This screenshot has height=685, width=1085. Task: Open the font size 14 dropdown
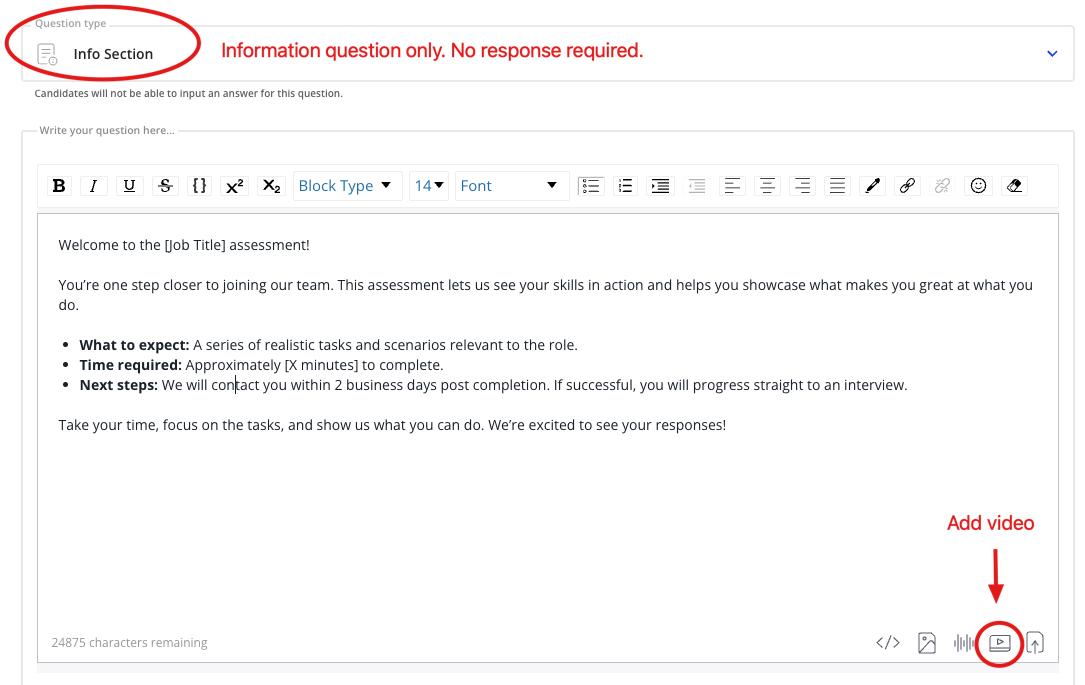point(429,185)
